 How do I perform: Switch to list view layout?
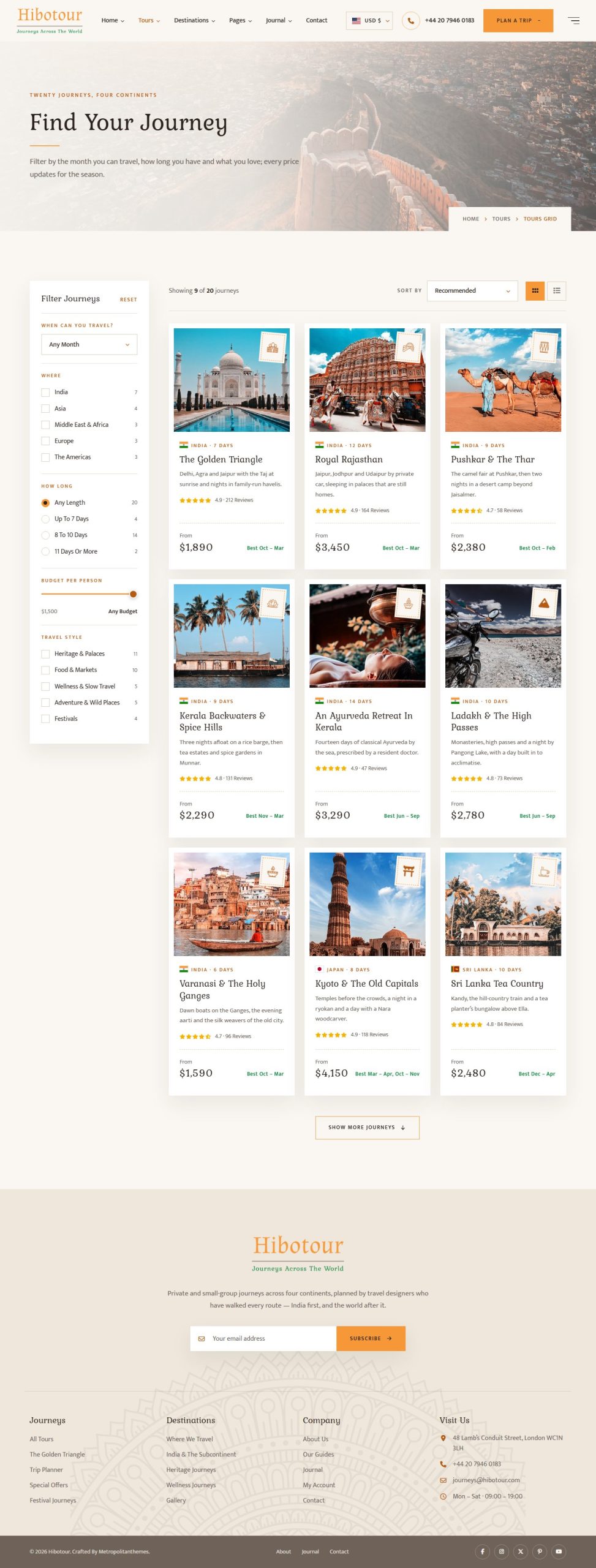point(556,290)
